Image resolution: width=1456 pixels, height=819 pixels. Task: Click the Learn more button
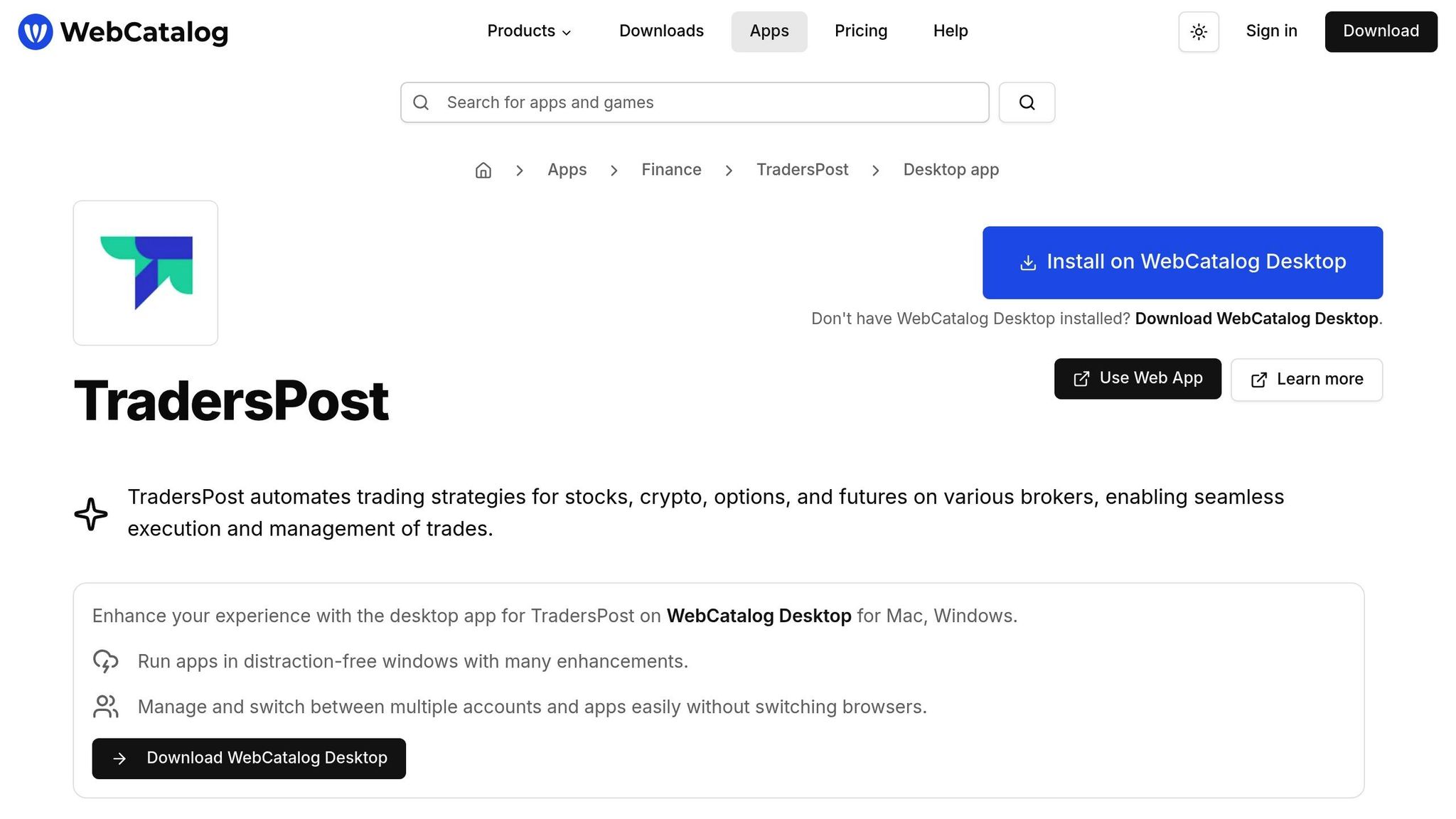coord(1307,380)
